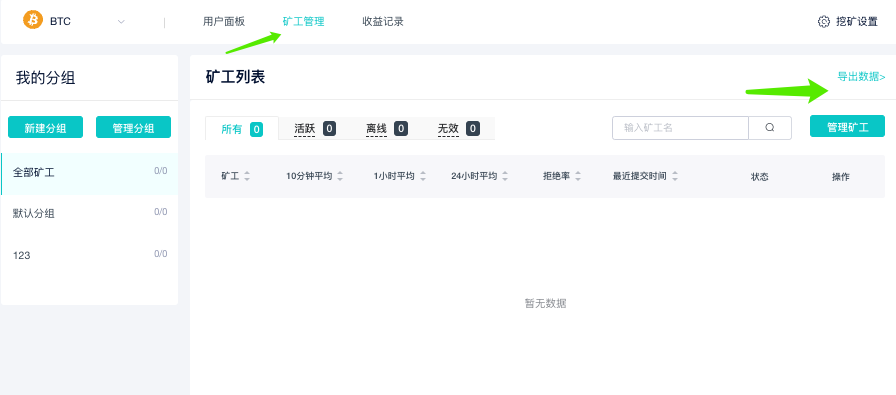Click the magnifier search icon button

[x=770, y=128]
